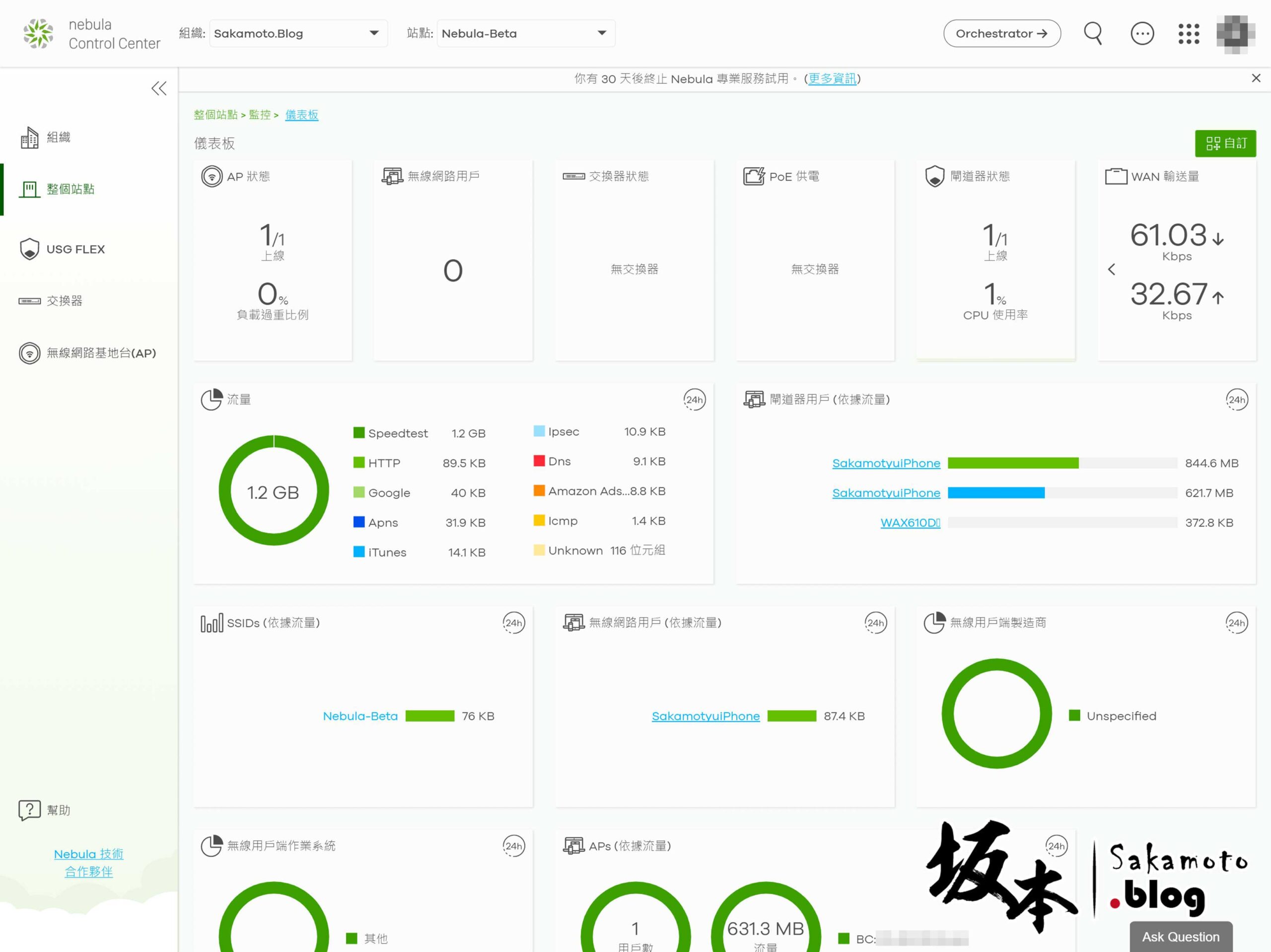The image size is (1271, 952).
Task: Select 組織 in the sidebar
Action: coord(45,137)
